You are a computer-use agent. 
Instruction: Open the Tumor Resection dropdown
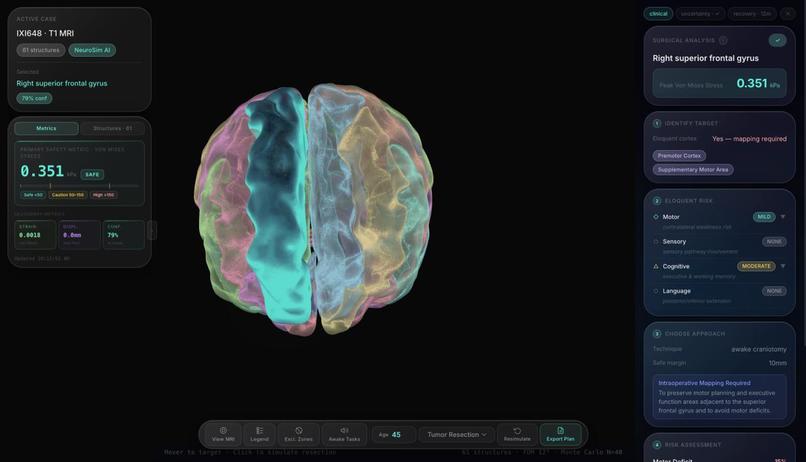pos(456,435)
